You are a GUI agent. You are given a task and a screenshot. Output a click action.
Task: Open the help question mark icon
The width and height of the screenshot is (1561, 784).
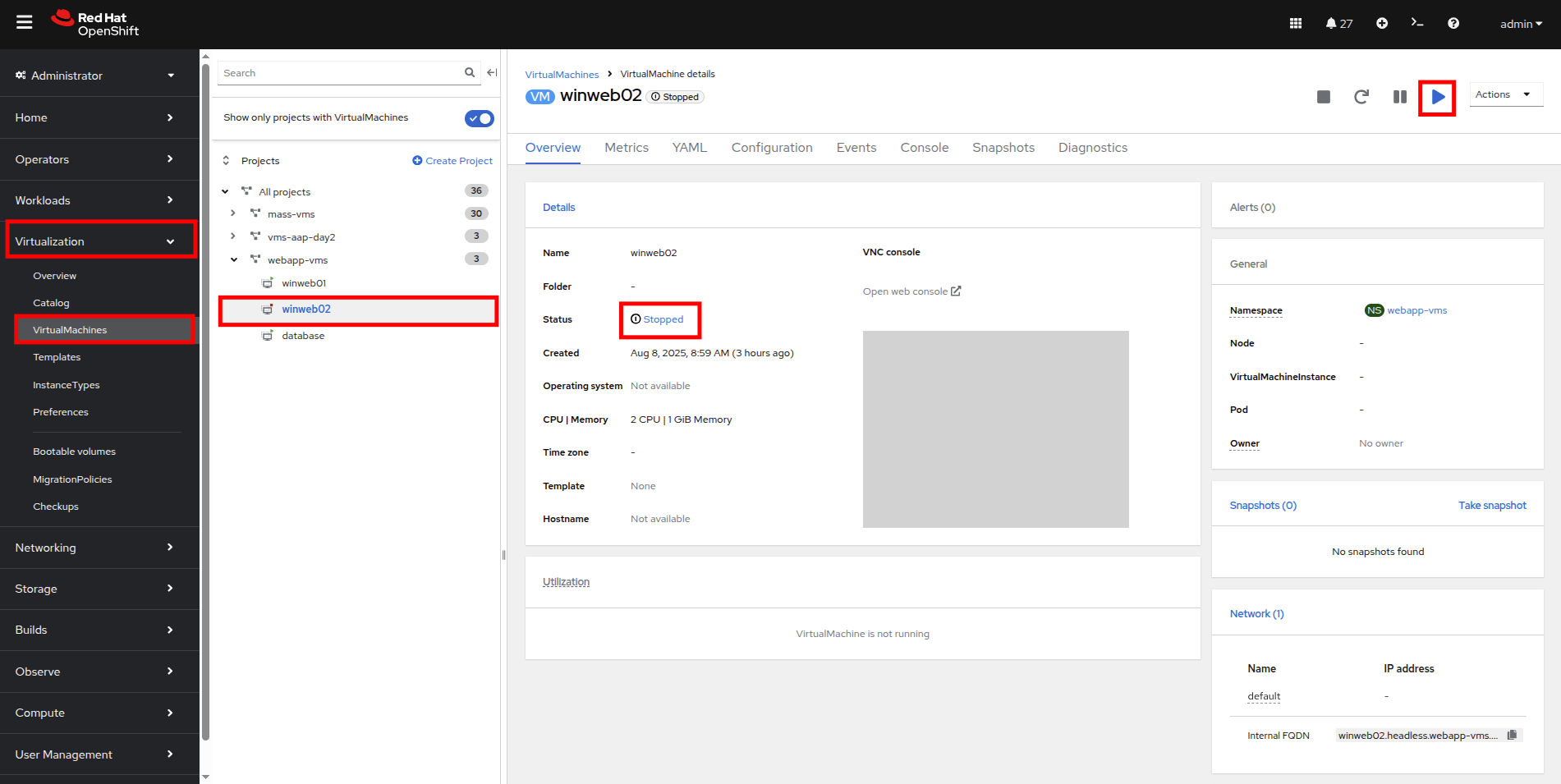point(1453,24)
